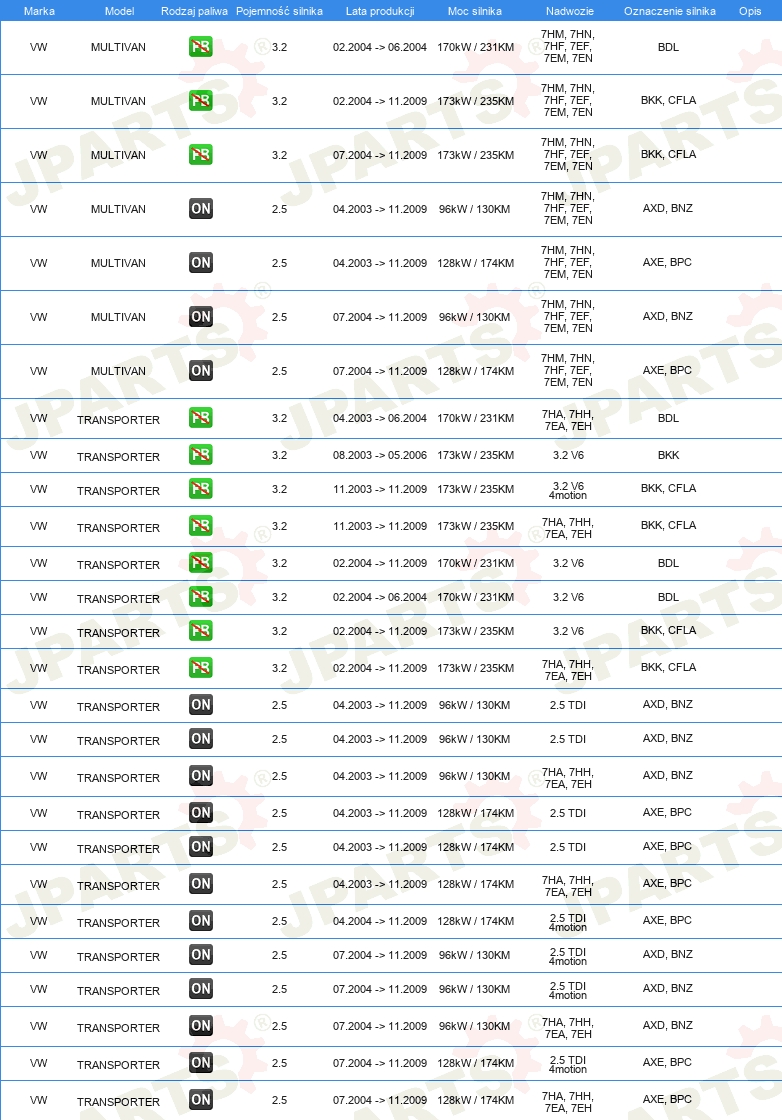Click the Nadwozie column header

point(569,11)
